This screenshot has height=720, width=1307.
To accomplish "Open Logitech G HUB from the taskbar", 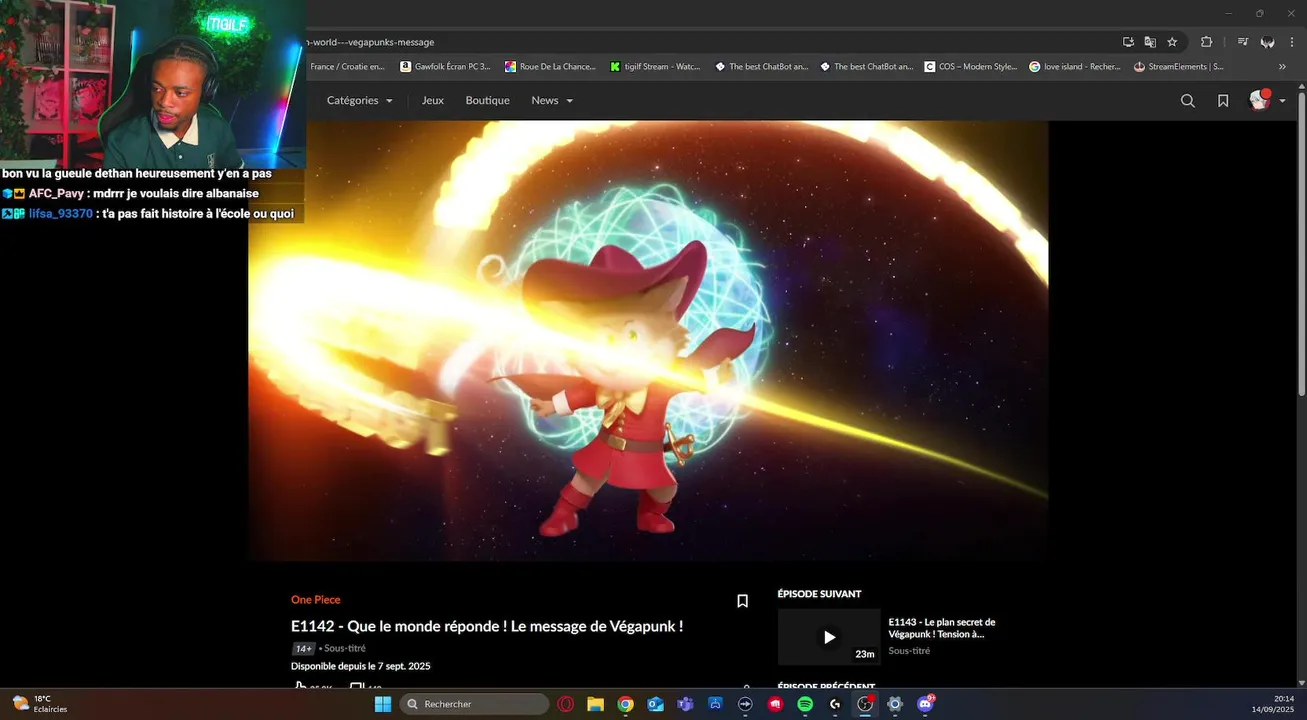I will (x=835, y=704).
